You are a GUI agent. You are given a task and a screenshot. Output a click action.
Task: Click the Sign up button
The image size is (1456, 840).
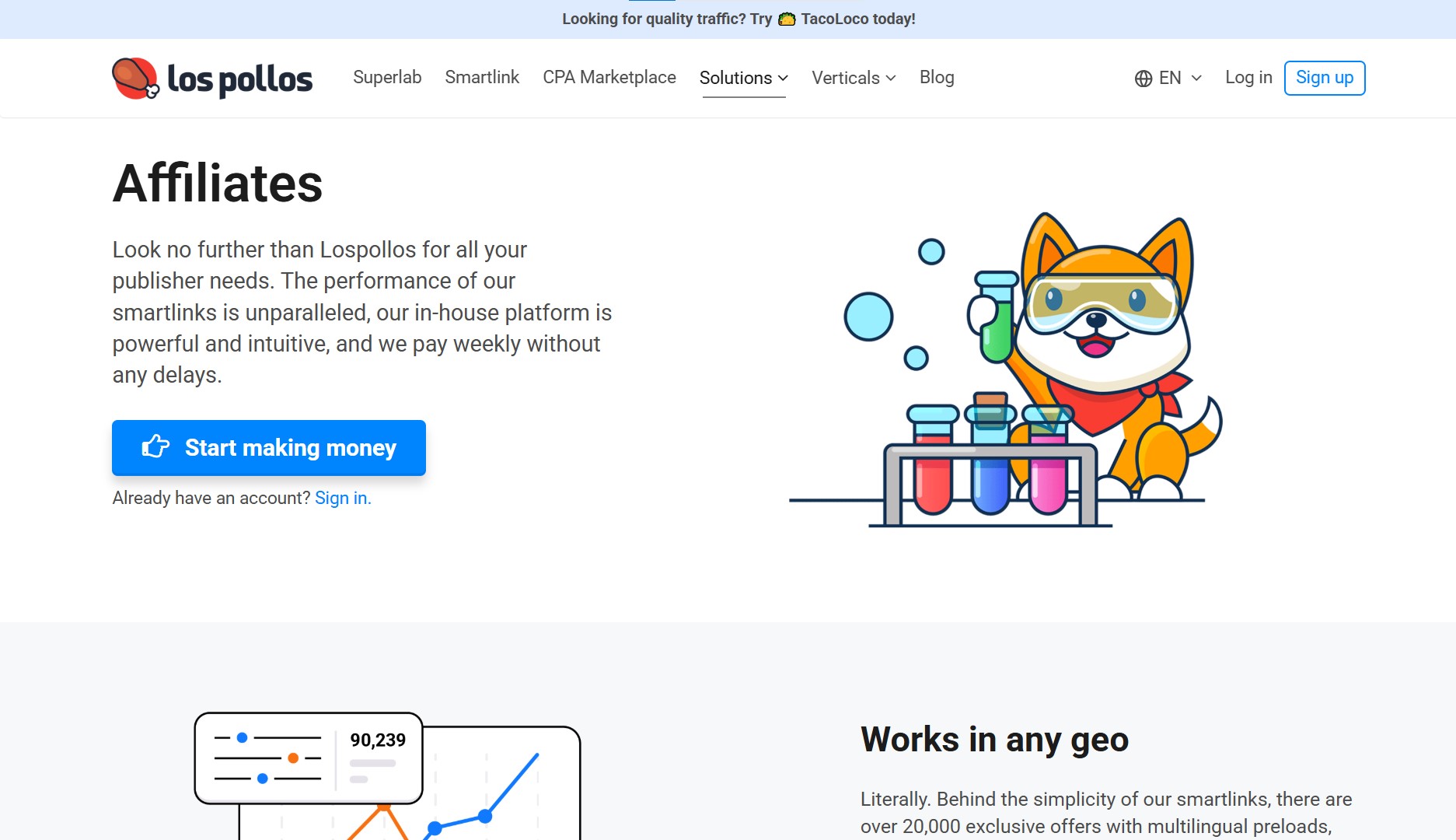(x=1325, y=78)
